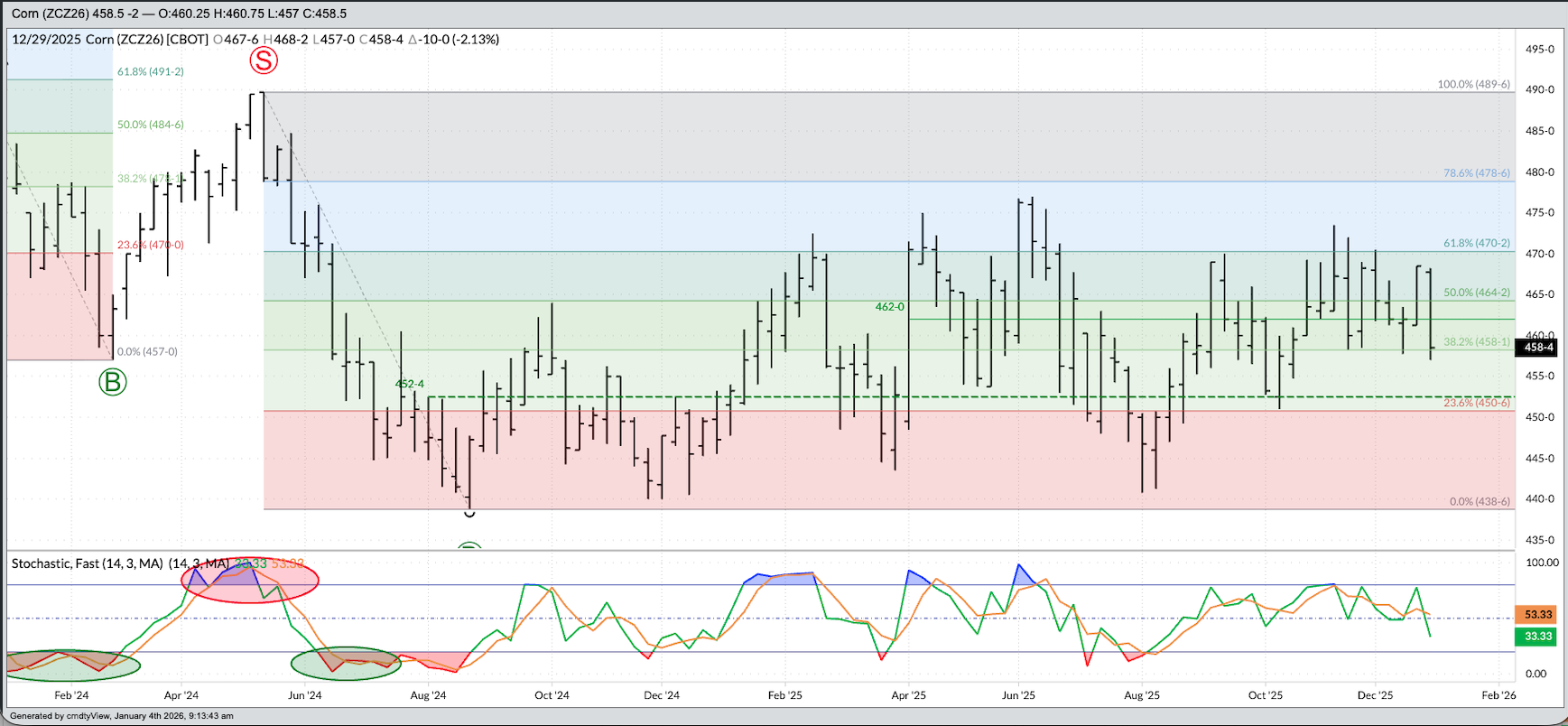
Task: Click the pink 0.0%–23.6% Fibonacci zone
Action: coord(812,461)
